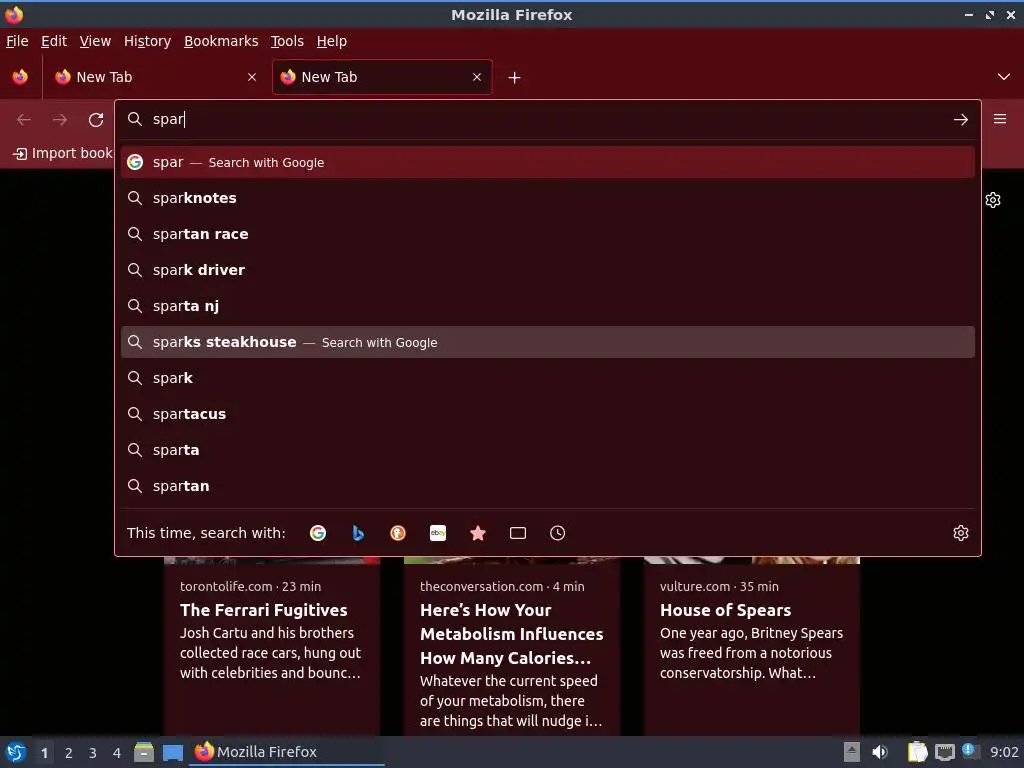Click the Go arrow in the address bar
This screenshot has height=768, width=1024.
pyautogui.click(x=961, y=120)
